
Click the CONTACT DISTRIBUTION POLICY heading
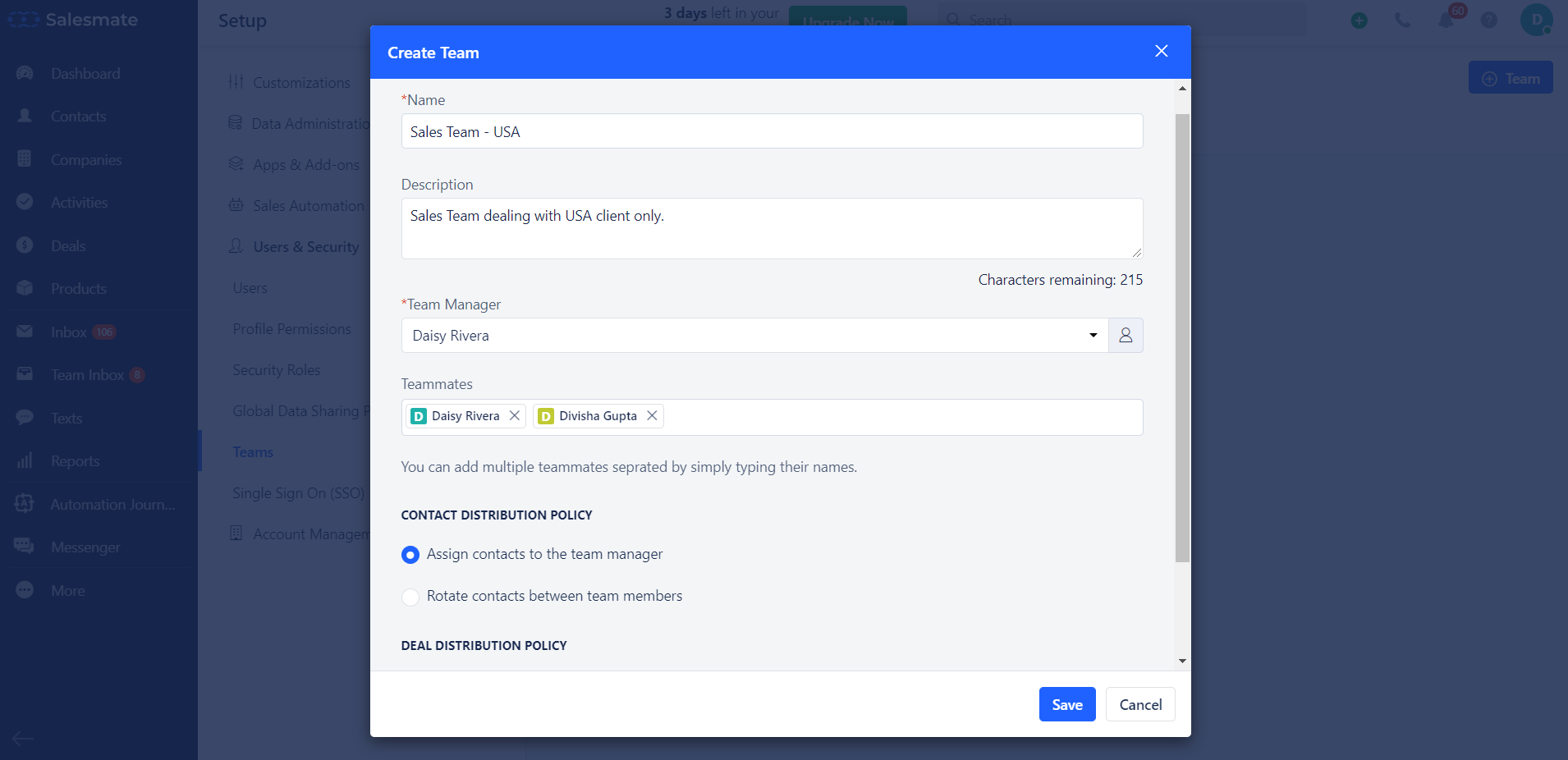click(x=497, y=515)
